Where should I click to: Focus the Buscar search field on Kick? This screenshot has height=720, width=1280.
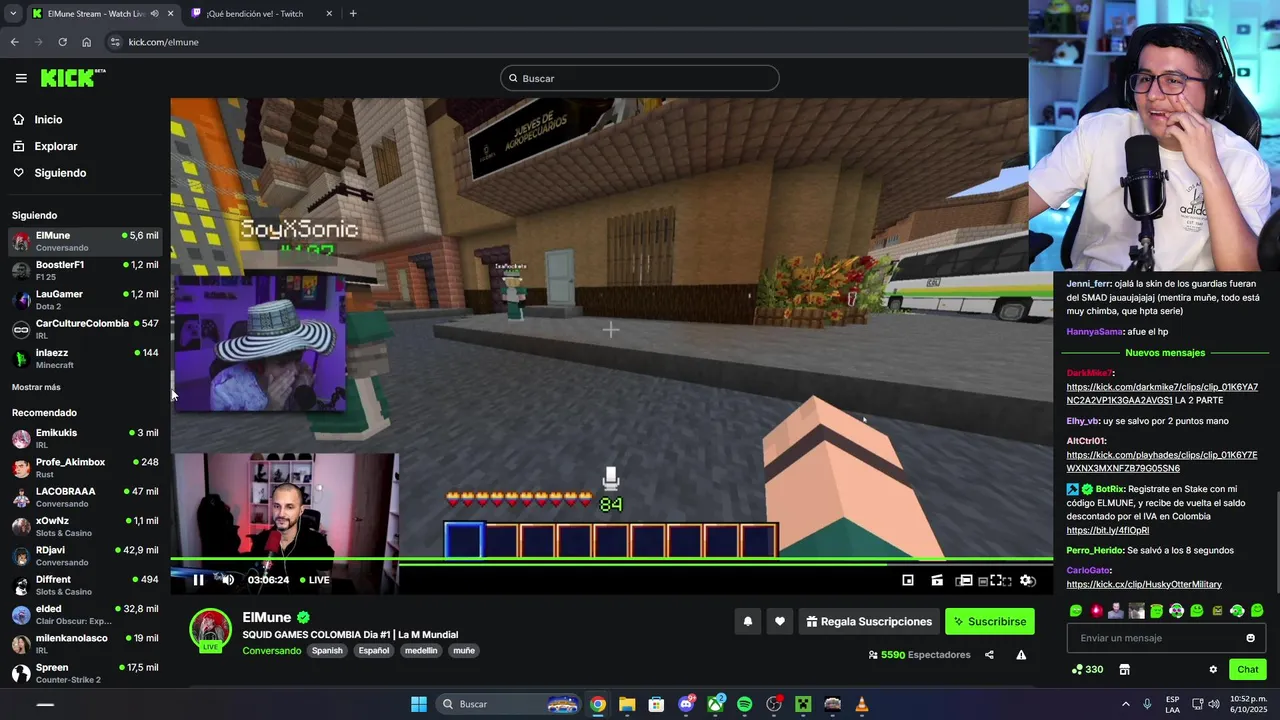(x=640, y=78)
